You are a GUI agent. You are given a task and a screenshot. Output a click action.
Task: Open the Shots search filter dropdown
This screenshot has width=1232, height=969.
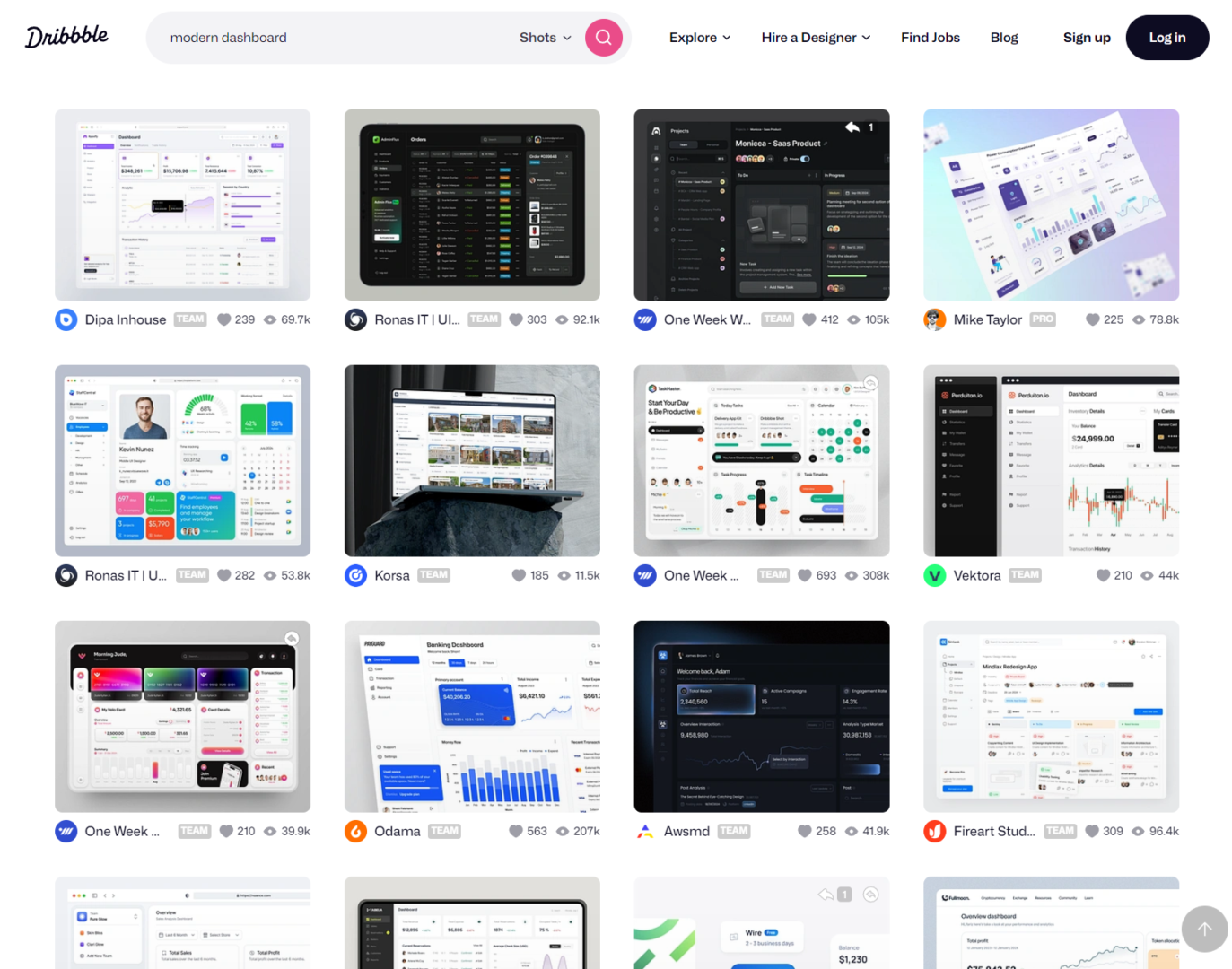tap(545, 38)
